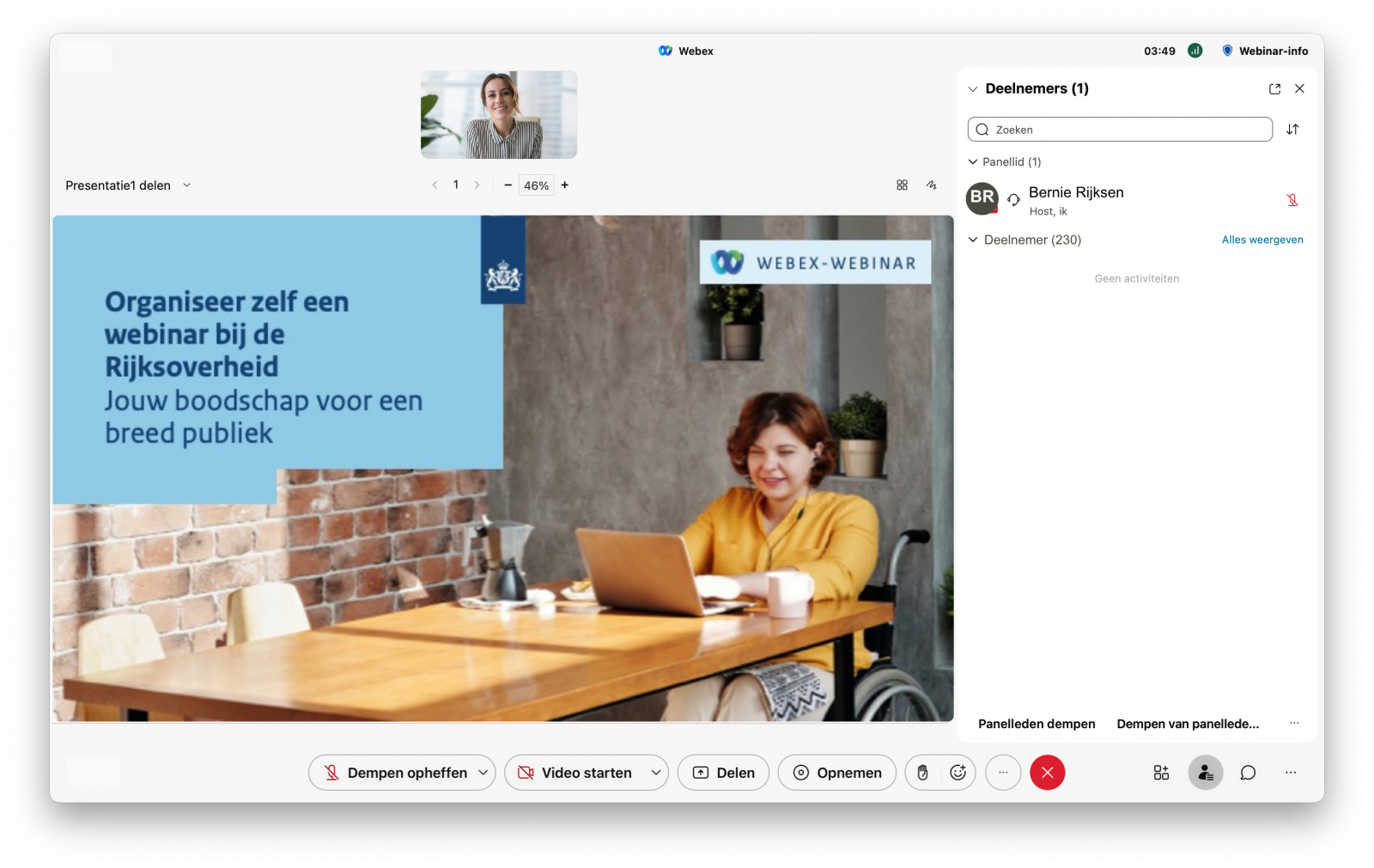This screenshot has width=1374, height=868.
Task: Collapse the Deelnemer (230) section
Action: tap(973, 240)
